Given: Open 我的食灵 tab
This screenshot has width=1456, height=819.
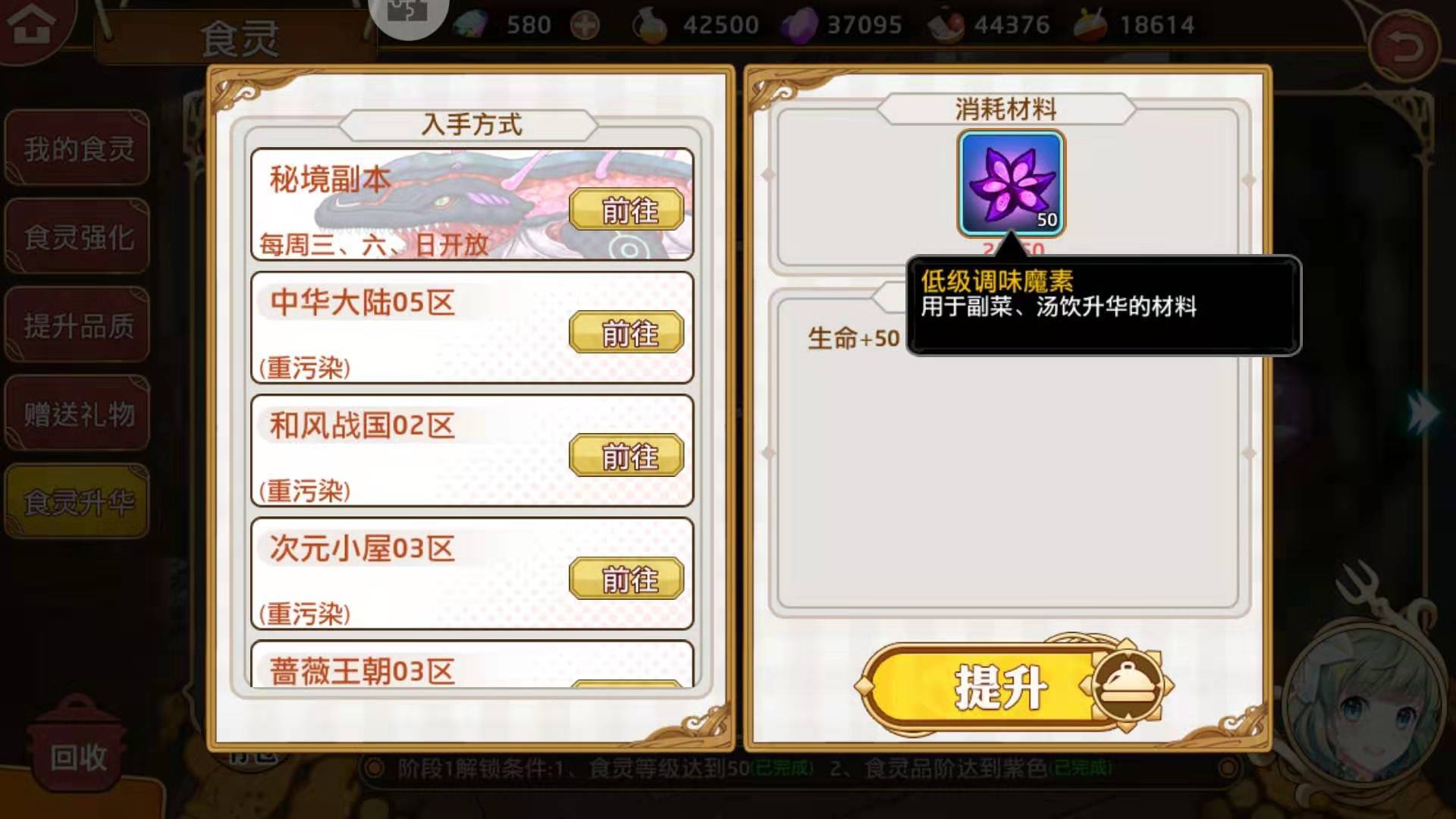Looking at the screenshot, I should tap(77, 148).
